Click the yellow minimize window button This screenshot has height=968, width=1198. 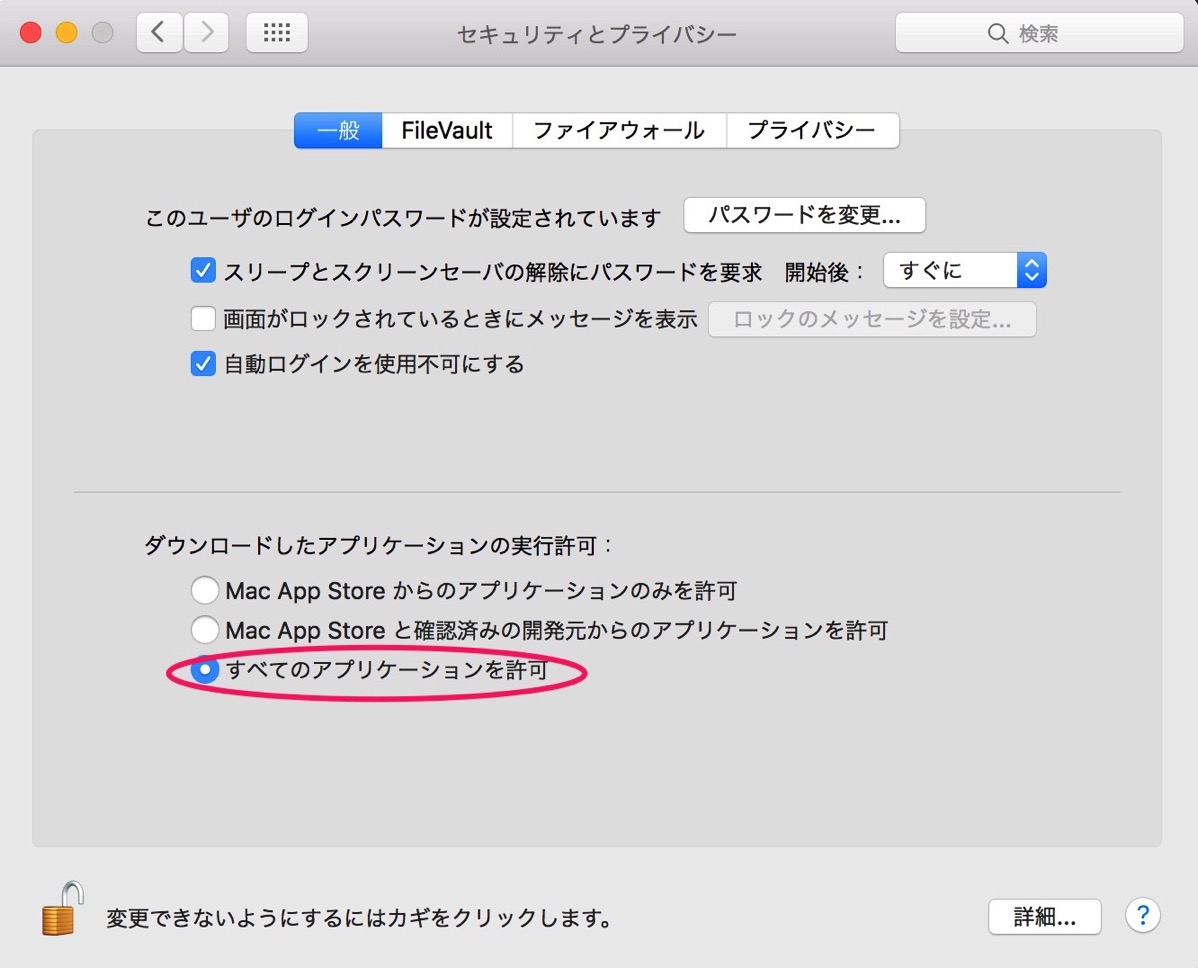[x=66, y=32]
